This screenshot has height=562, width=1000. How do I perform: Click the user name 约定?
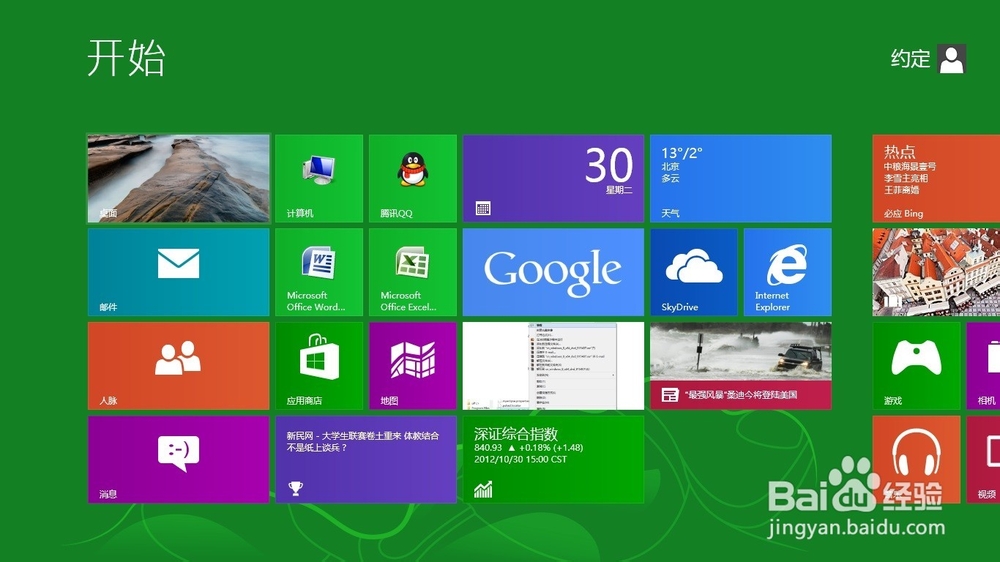(x=910, y=59)
